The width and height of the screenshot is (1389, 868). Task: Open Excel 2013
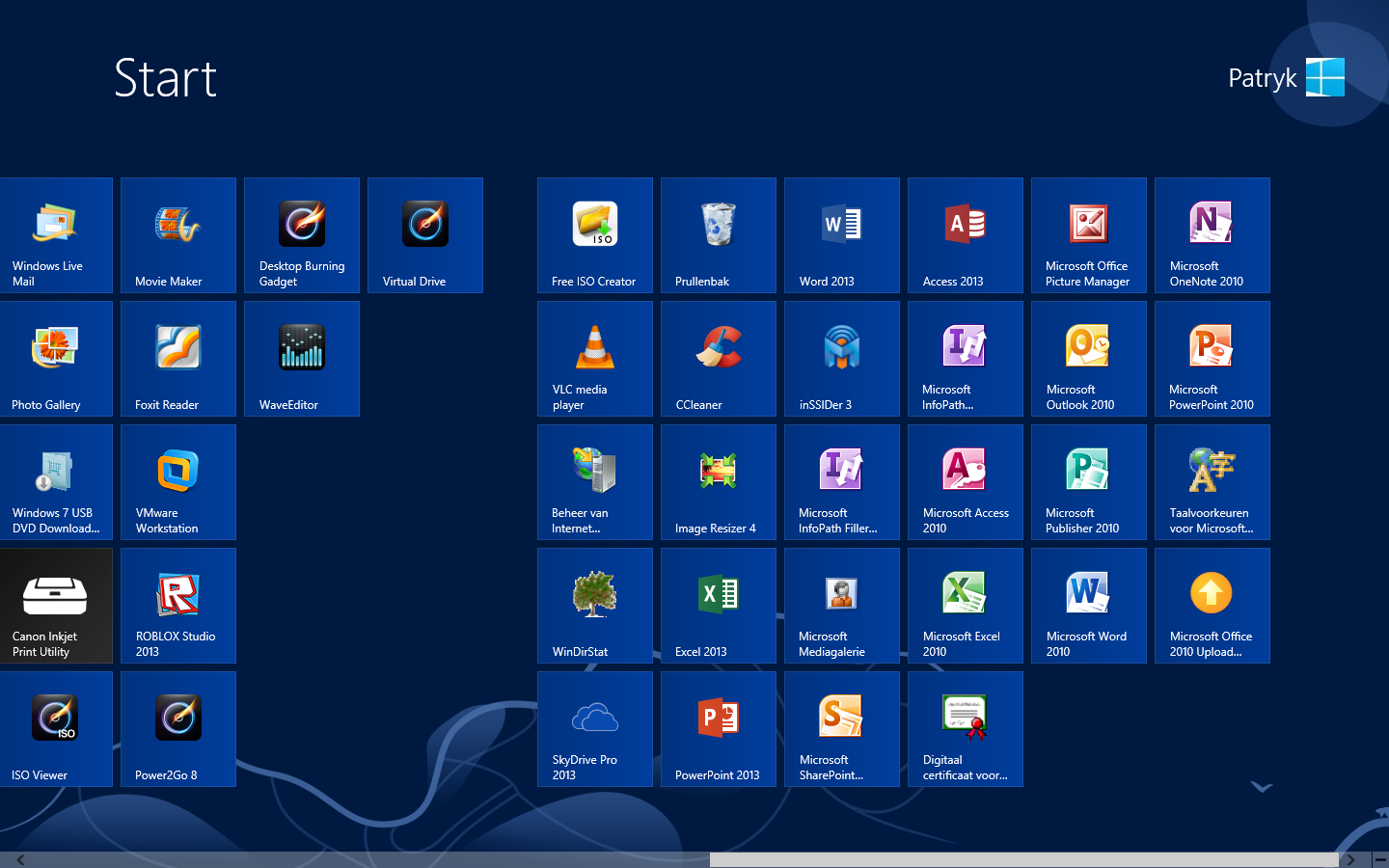(719, 606)
